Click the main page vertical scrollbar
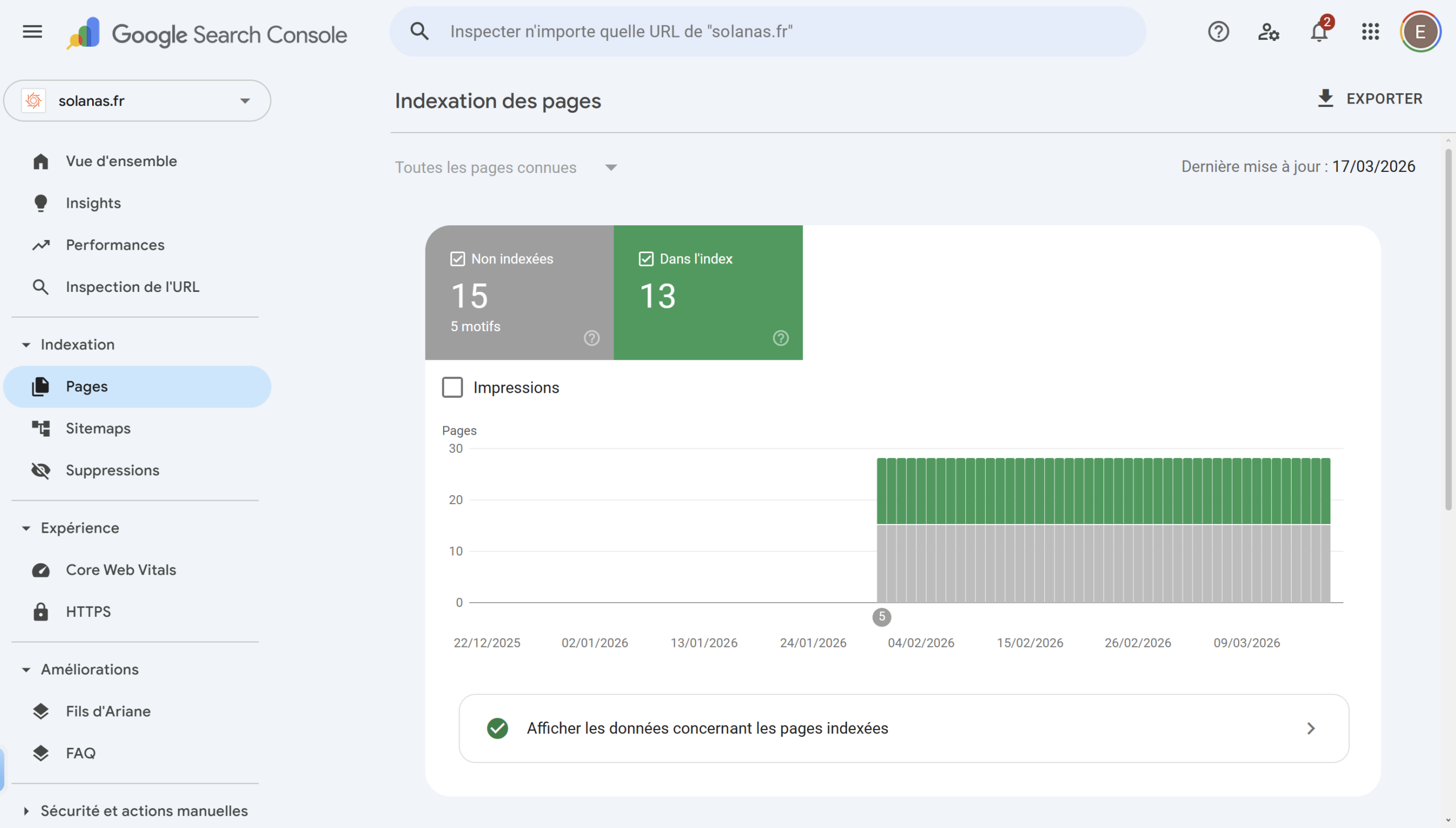Screen dimensions: 1456x828 click(x=1447, y=330)
